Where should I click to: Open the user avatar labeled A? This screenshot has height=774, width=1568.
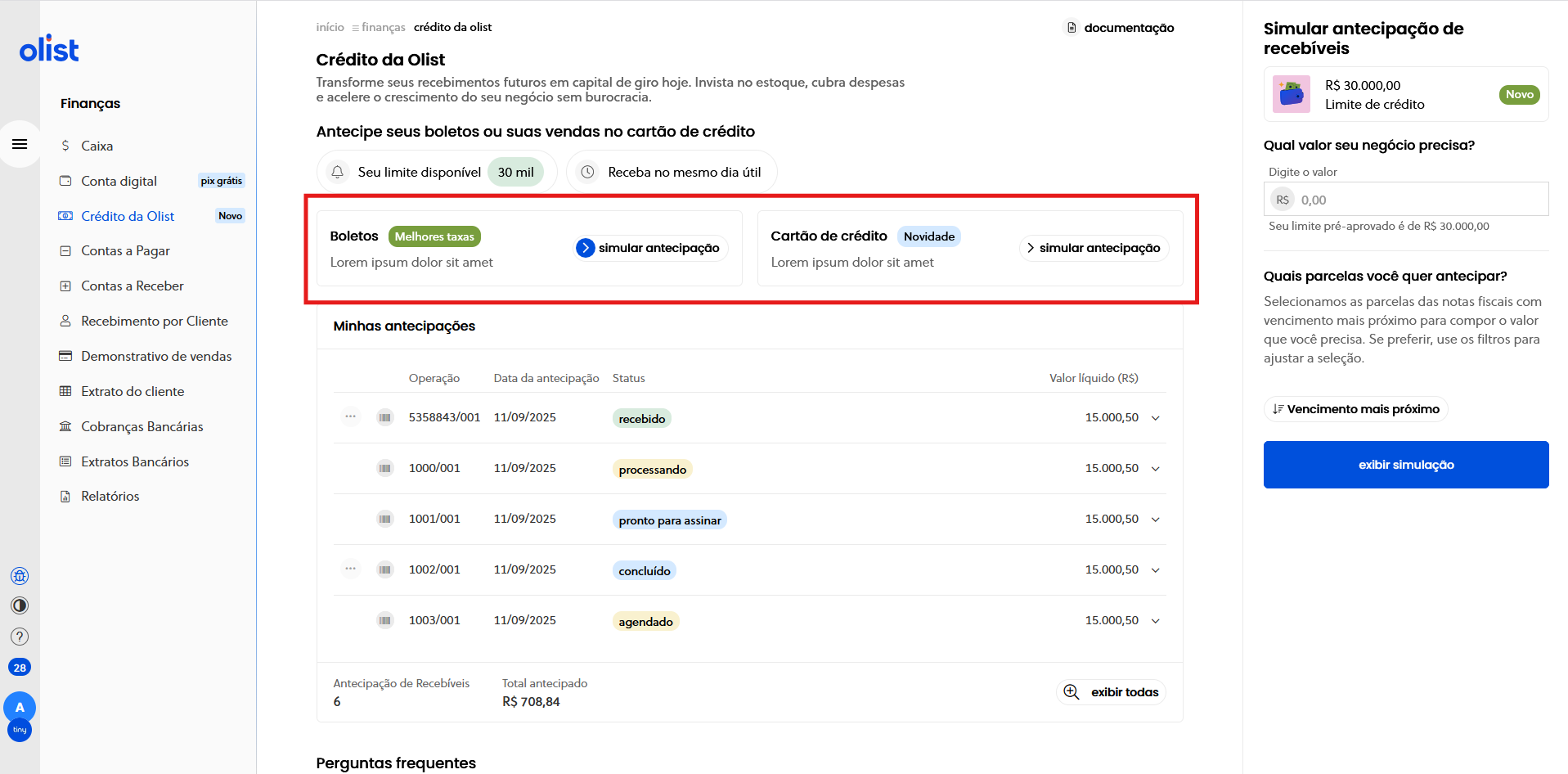[x=20, y=707]
